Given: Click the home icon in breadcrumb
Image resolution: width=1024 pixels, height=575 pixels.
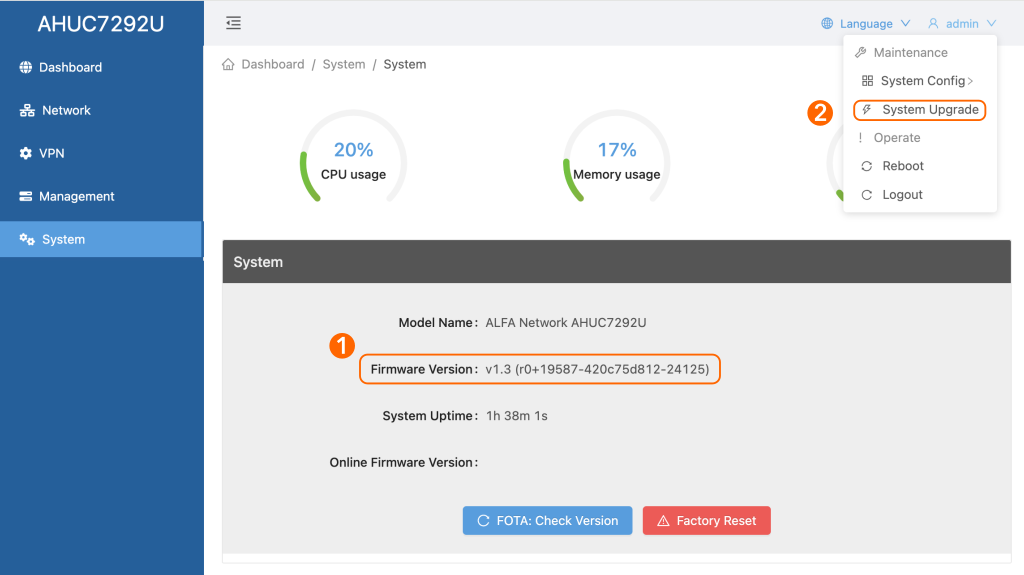Looking at the screenshot, I should 228,64.
